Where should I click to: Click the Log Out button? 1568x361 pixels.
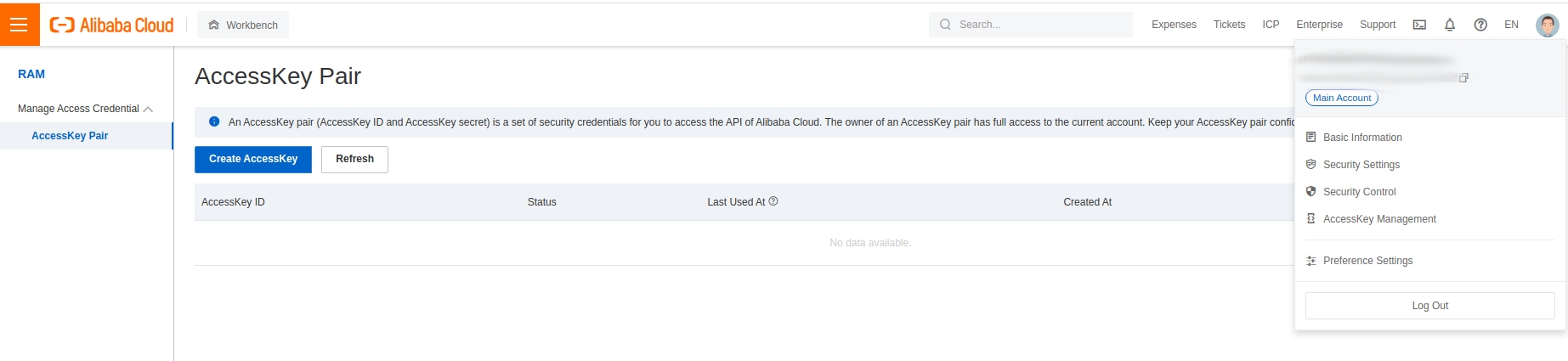pos(1429,306)
